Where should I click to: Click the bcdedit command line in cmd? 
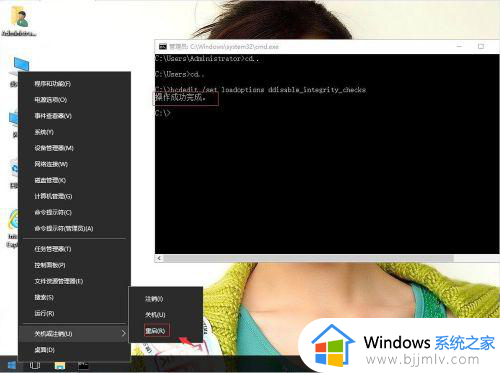260,90
